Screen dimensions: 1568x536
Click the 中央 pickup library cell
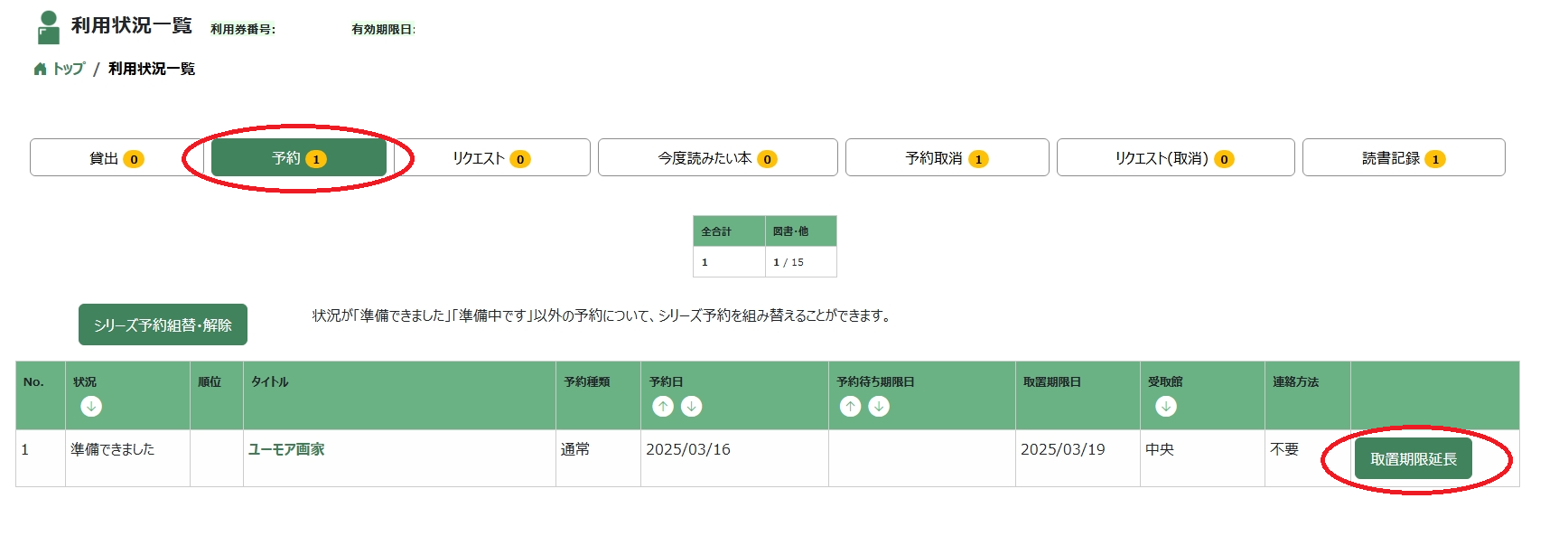tap(1202, 458)
